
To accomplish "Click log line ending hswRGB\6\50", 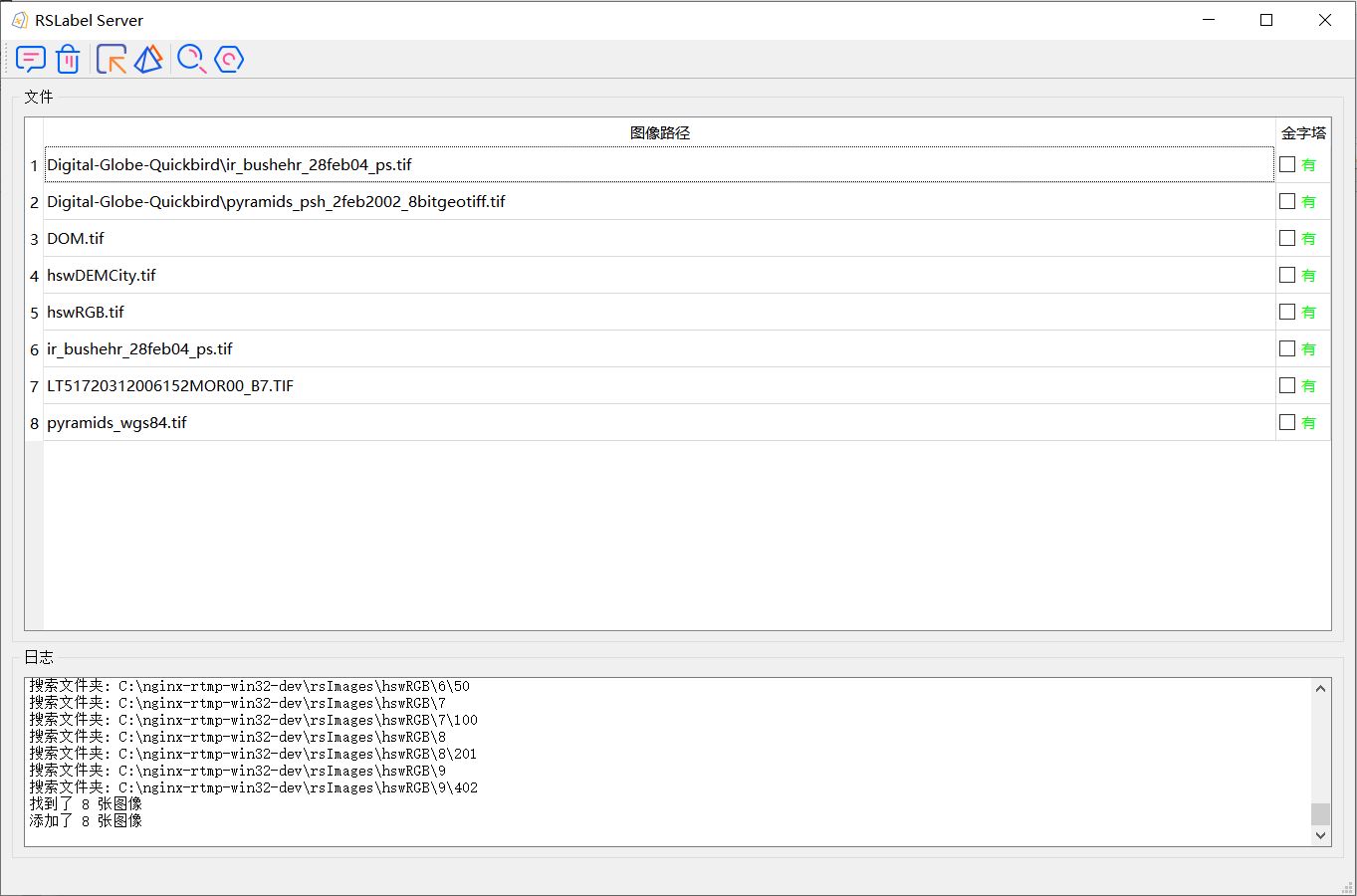I will click(249, 685).
